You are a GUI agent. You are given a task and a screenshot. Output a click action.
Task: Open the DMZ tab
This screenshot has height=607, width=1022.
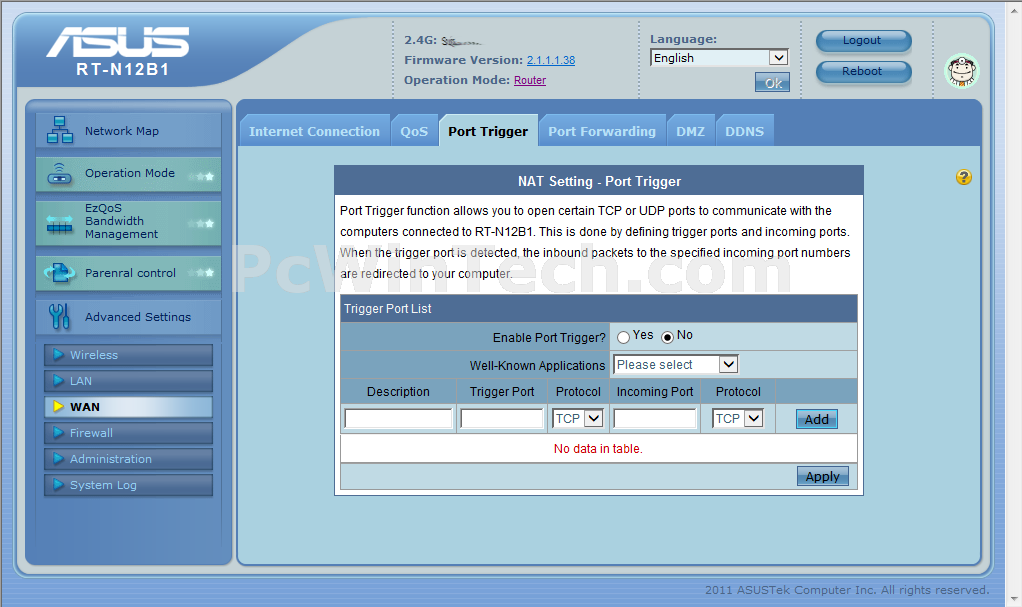(690, 131)
